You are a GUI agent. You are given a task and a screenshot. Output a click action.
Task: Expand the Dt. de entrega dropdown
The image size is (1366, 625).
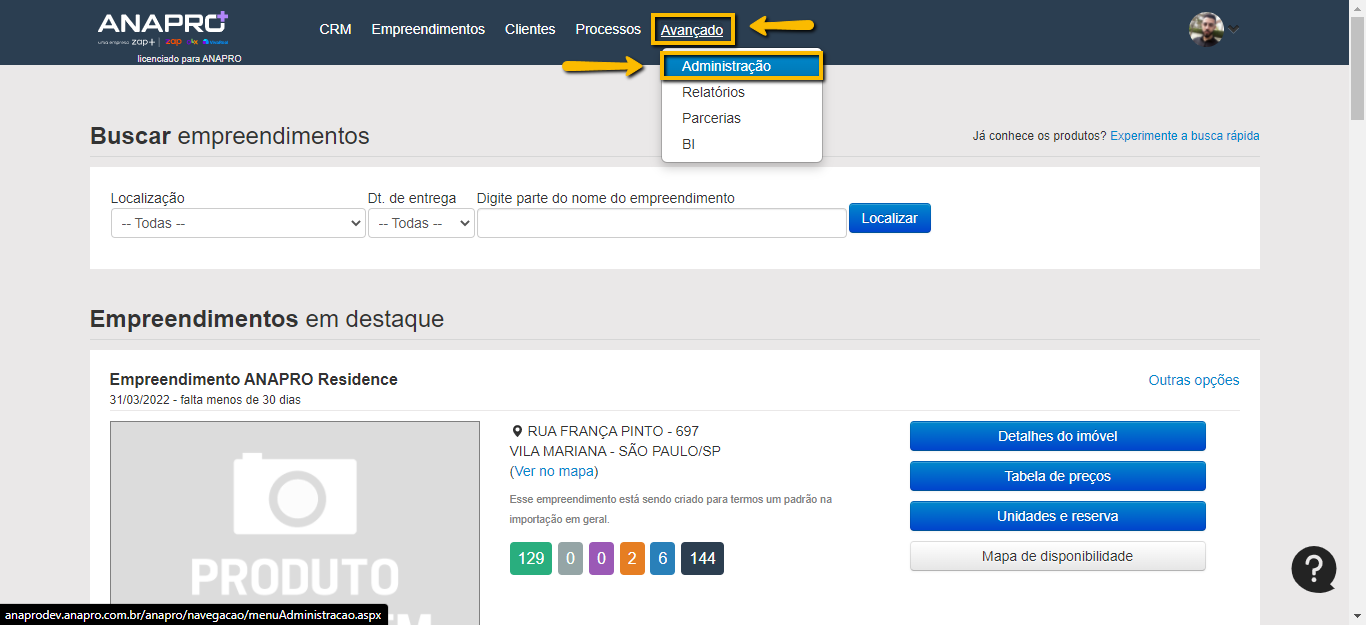pos(421,223)
